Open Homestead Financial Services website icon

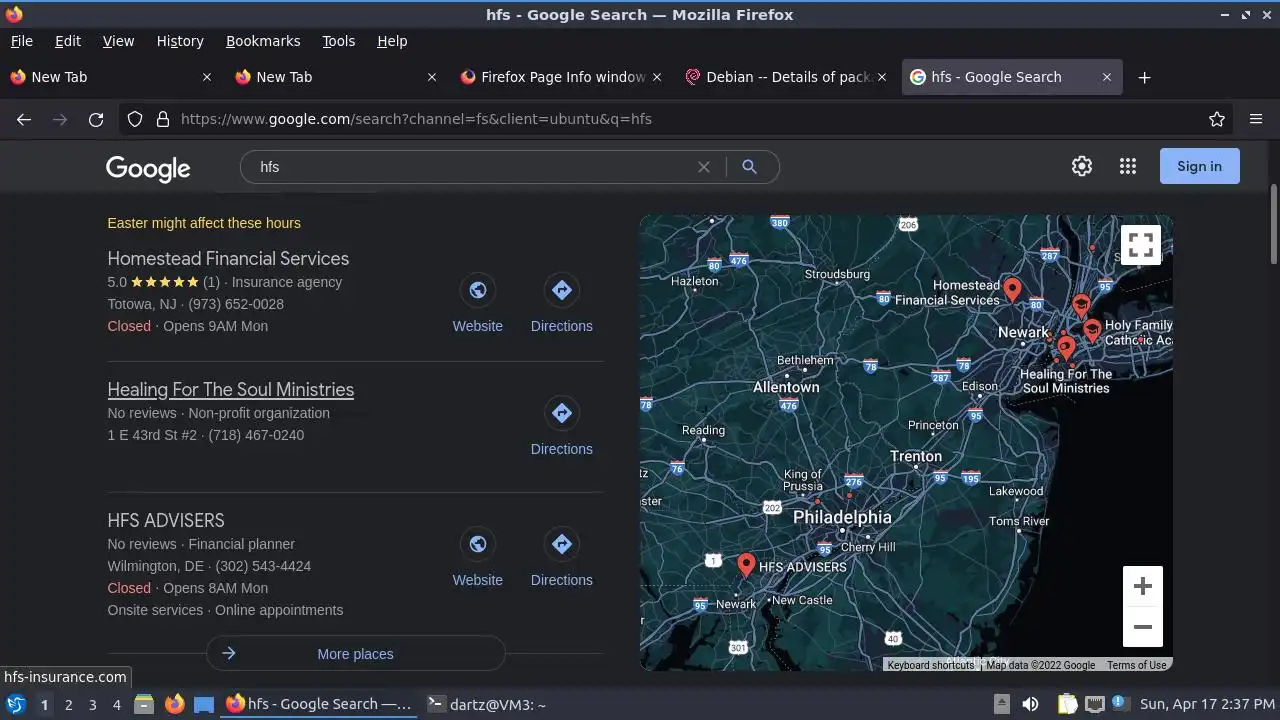click(478, 290)
